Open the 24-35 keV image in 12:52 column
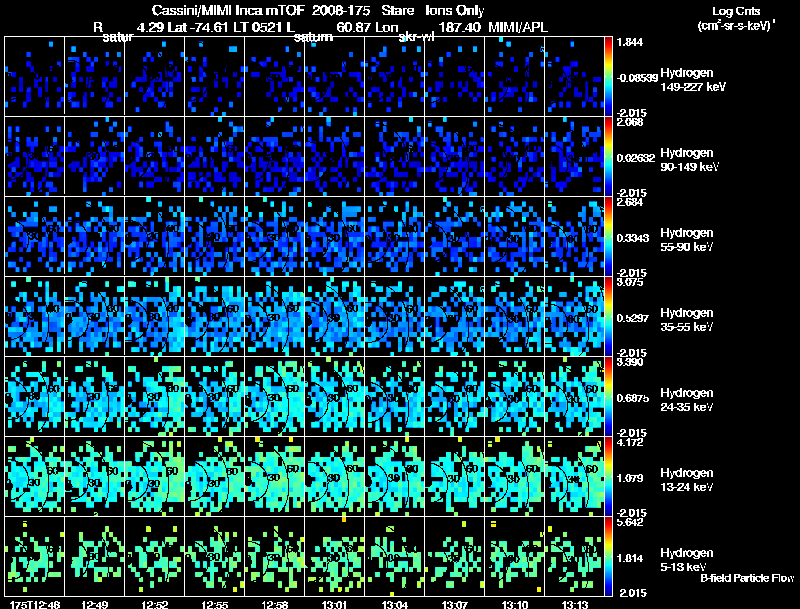The height and width of the screenshot is (609, 800). click(x=155, y=396)
